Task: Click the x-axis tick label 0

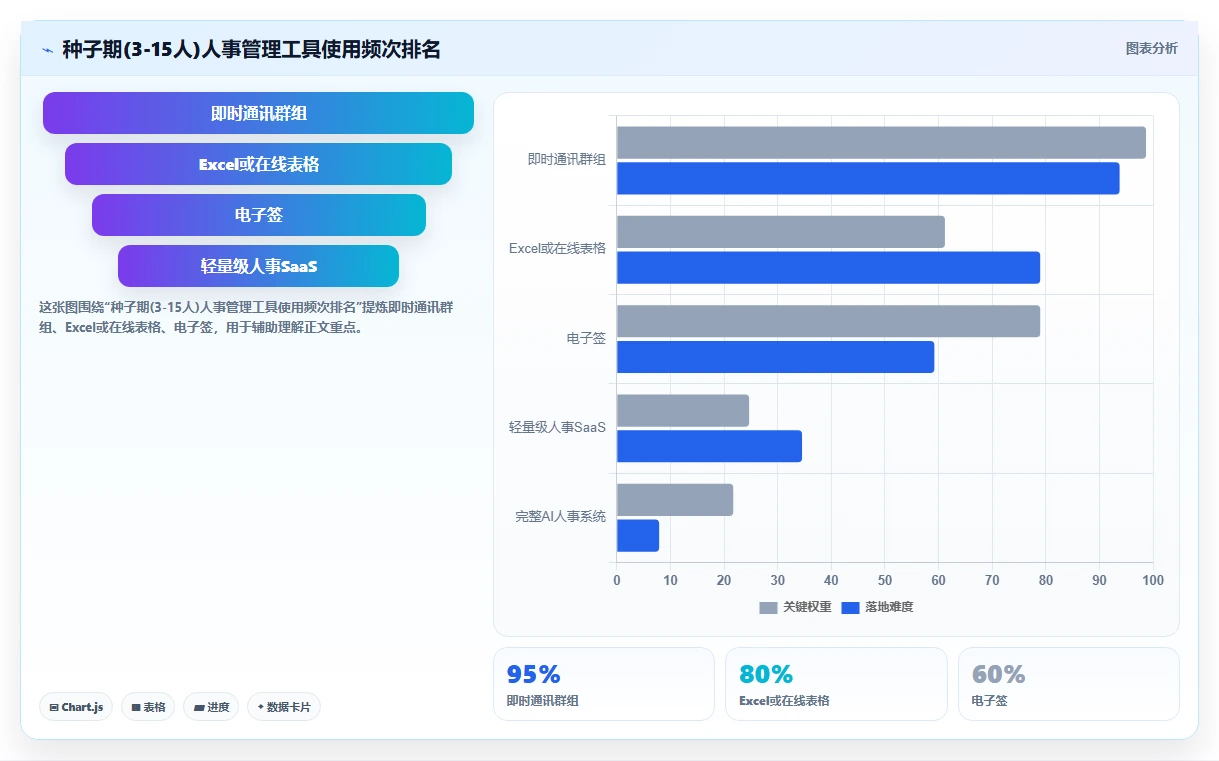Action: tap(617, 580)
